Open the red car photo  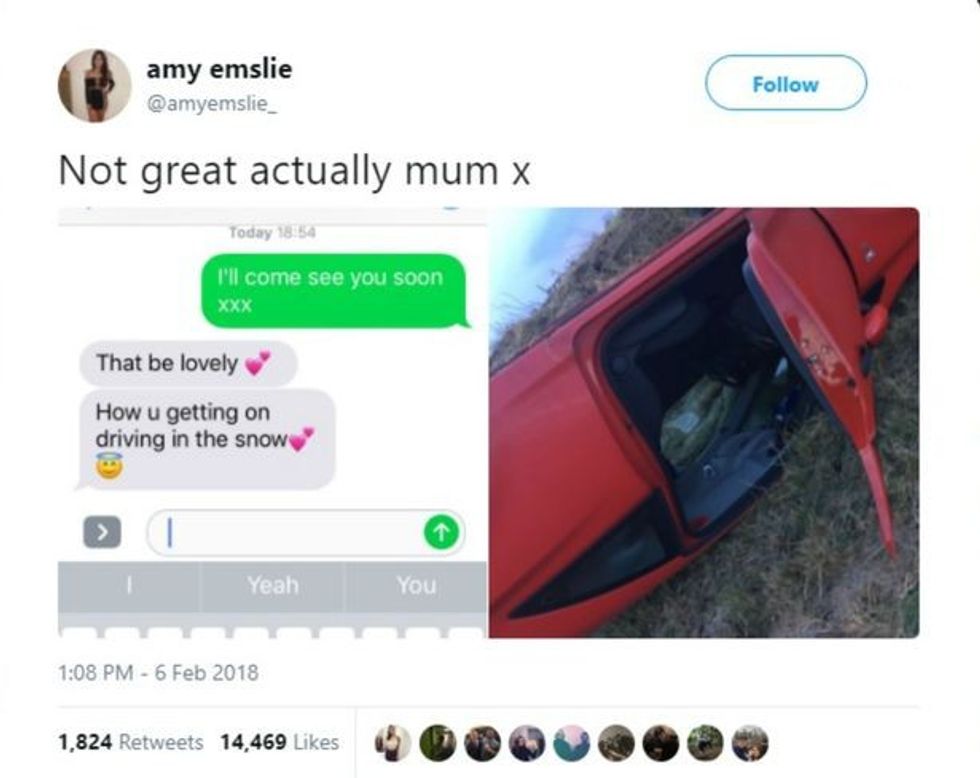click(704, 422)
